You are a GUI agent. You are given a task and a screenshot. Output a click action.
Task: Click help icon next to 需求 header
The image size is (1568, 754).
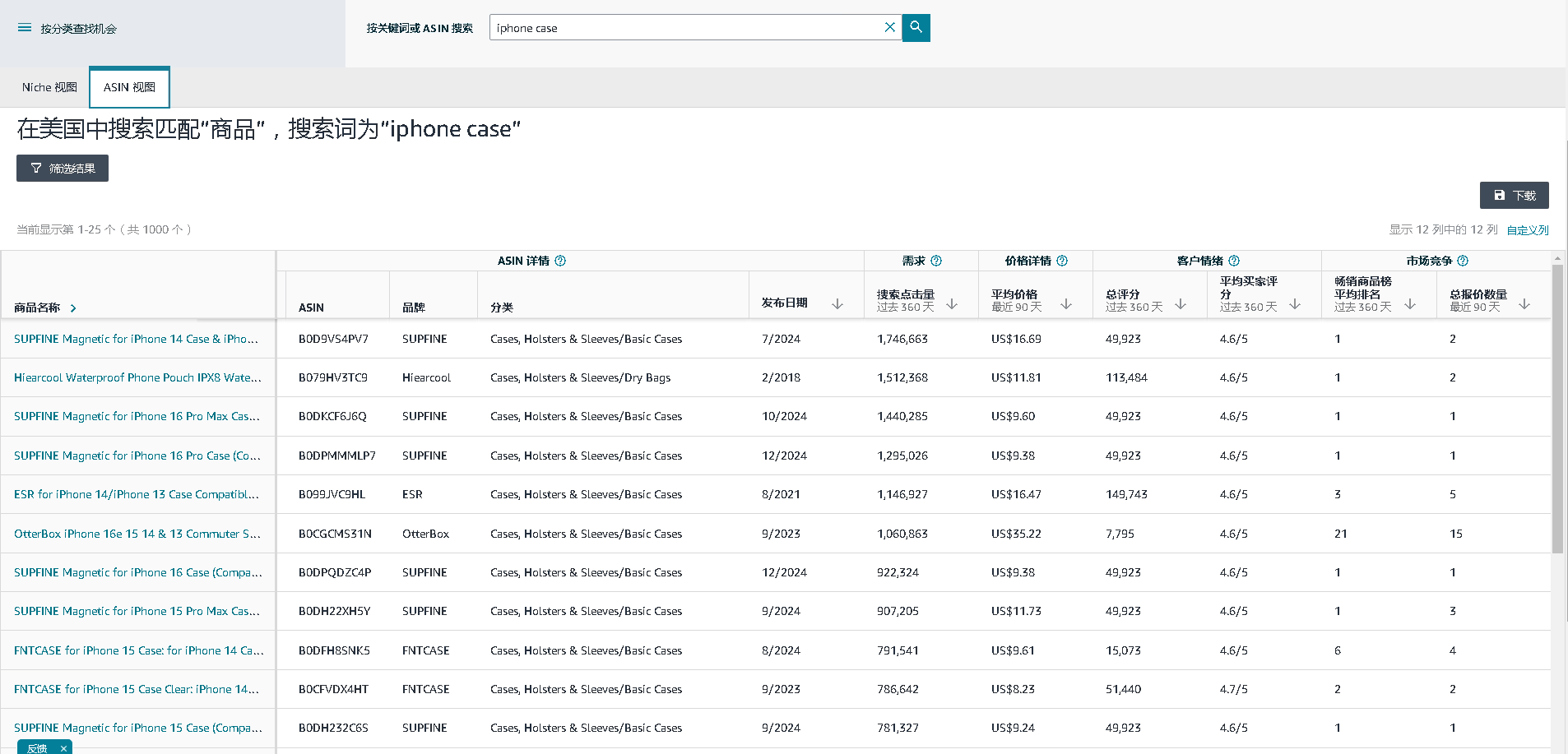coord(936,261)
